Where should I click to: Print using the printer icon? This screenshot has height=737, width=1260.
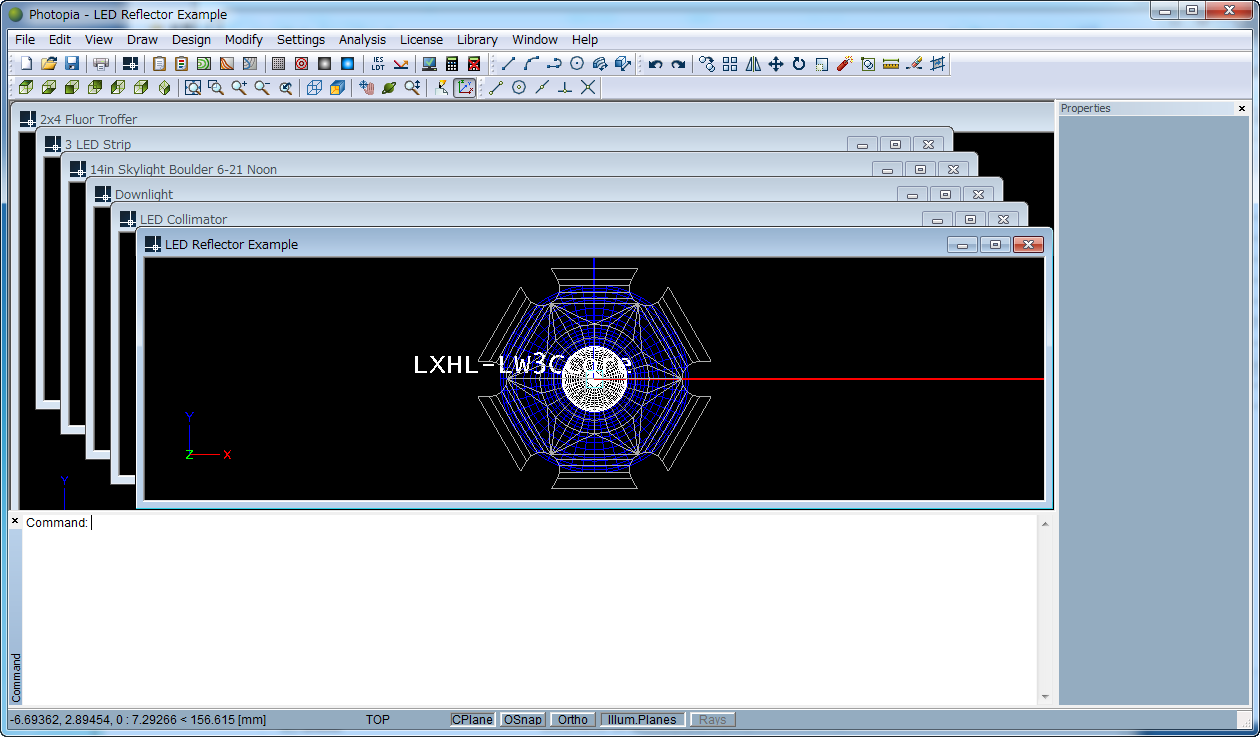point(101,64)
